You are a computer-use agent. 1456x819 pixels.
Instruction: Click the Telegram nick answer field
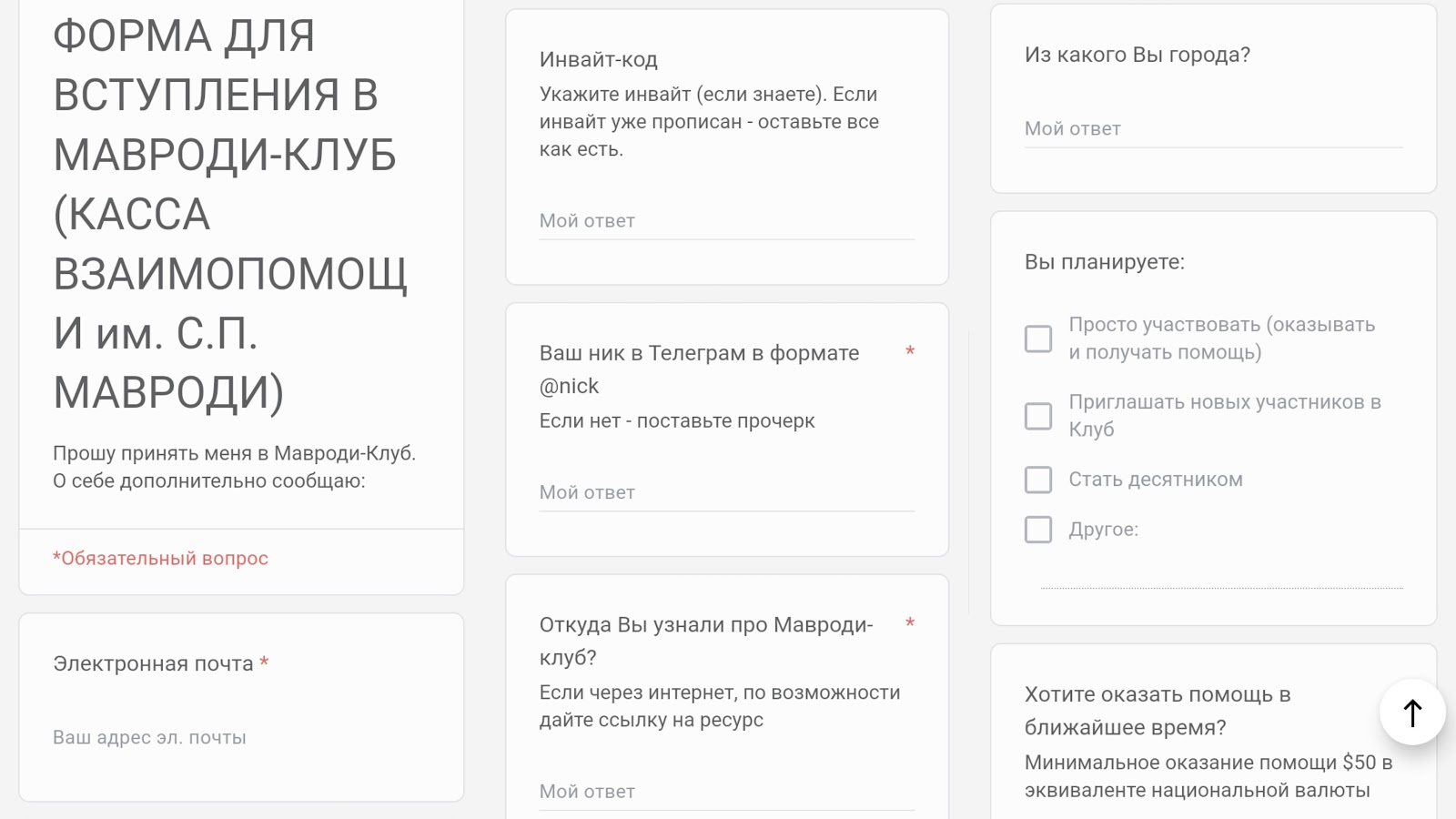(727, 492)
